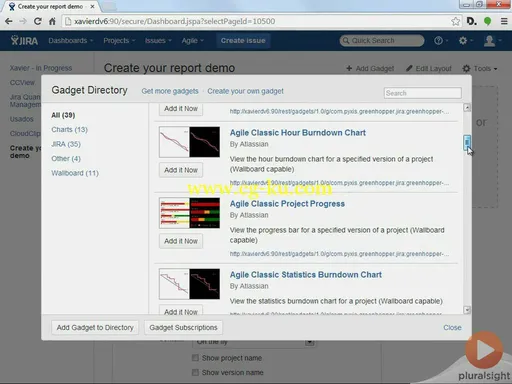Bookmark page with the star icon
The image size is (512, 384).
pyautogui.click(x=455, y=21)
